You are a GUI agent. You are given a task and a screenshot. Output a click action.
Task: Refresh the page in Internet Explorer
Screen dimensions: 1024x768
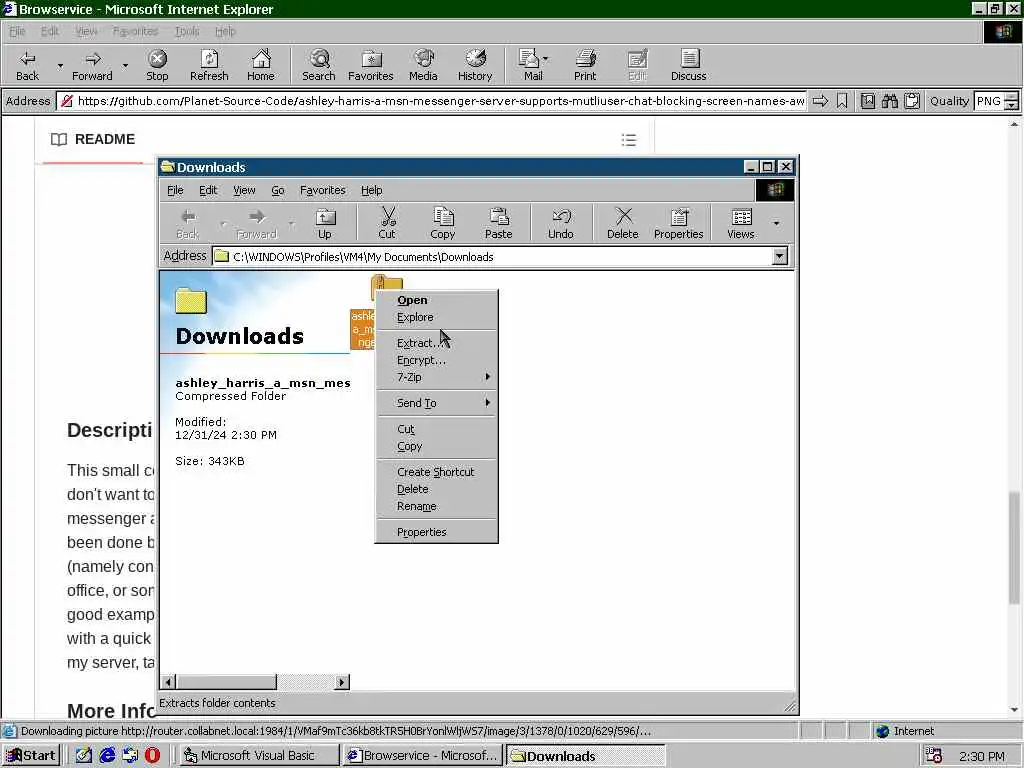tap(209, 65)
